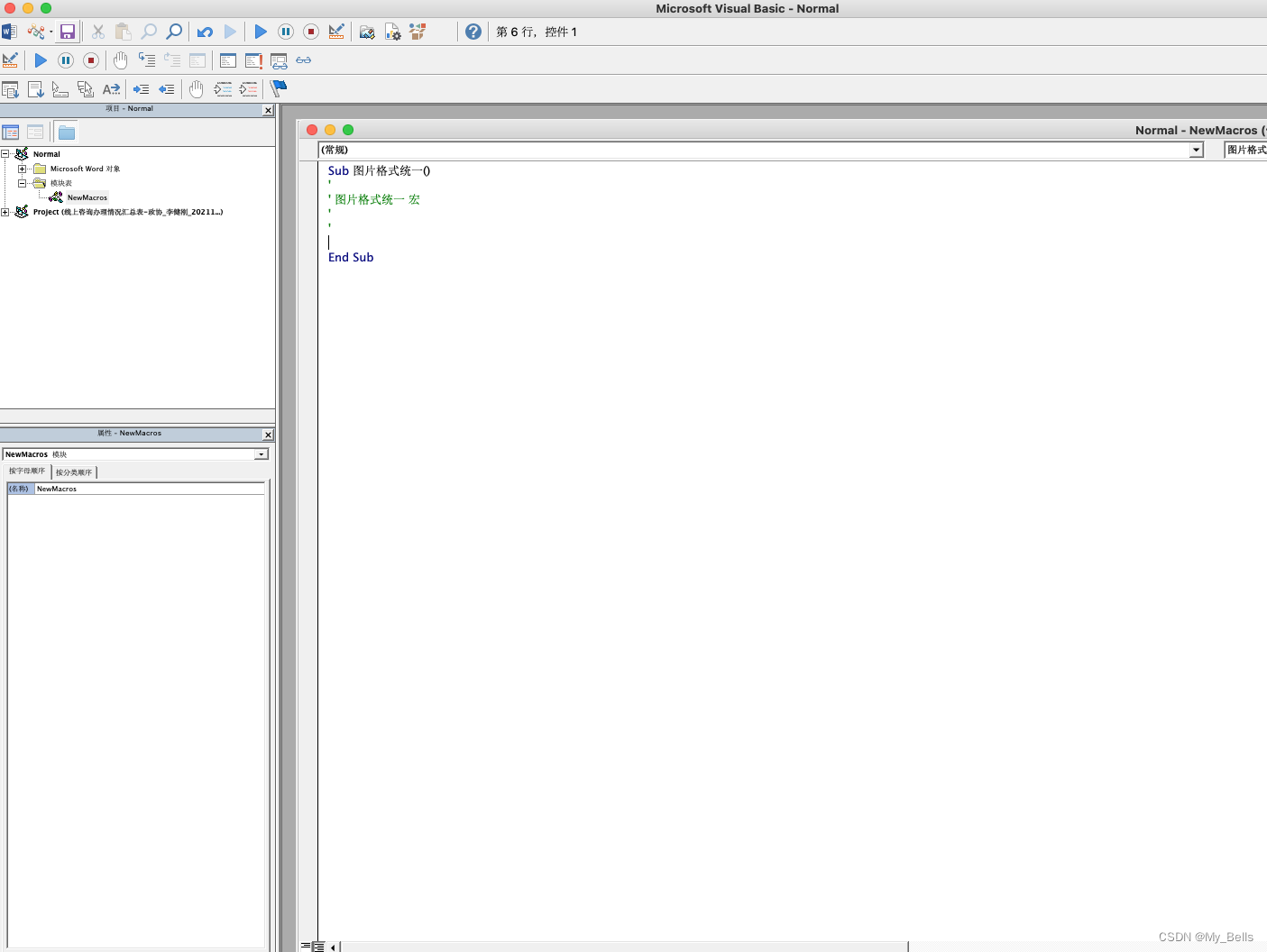Switch to the 按字母序 tab
The width and height of the screenshot is (1267, 952).
[27, 471]
